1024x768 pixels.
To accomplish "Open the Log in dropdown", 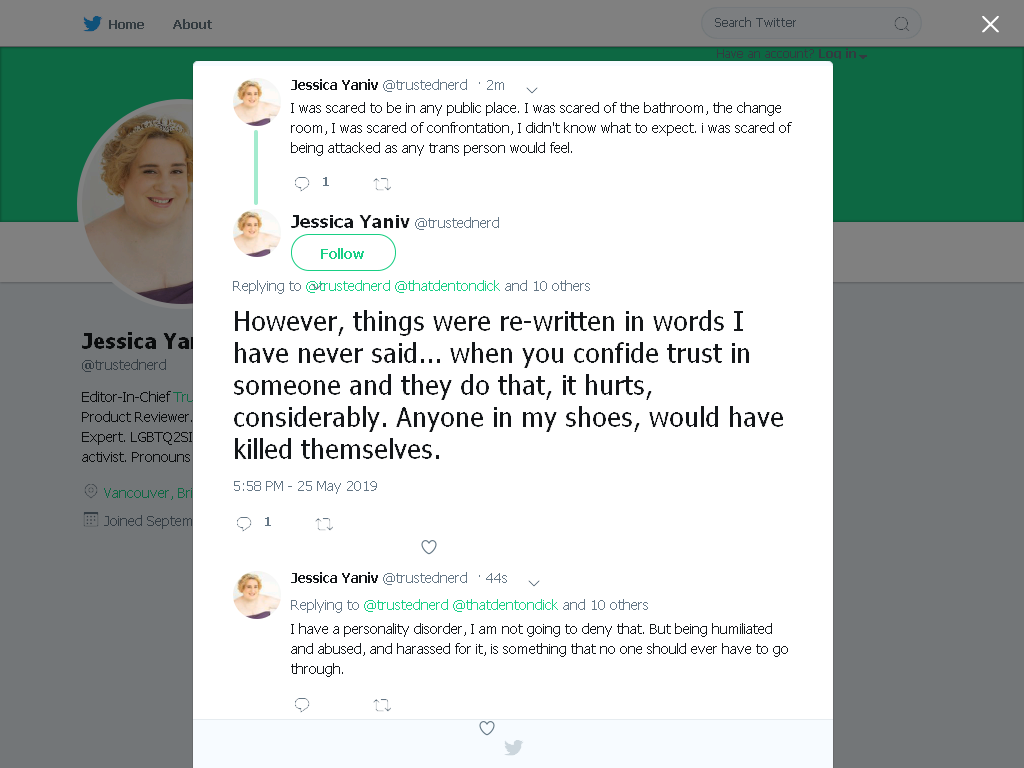I will pos(842,54).
